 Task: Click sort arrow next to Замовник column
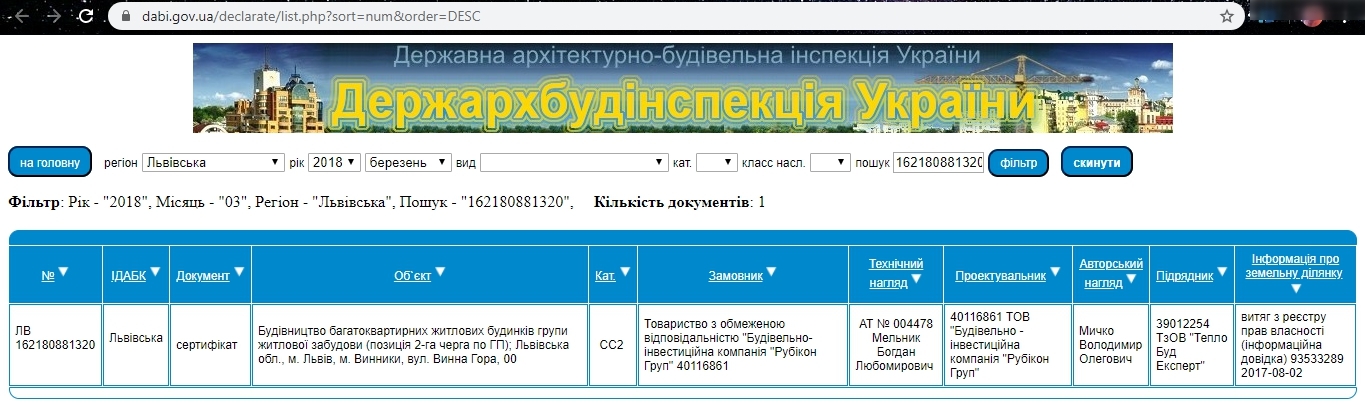[771, 271]
